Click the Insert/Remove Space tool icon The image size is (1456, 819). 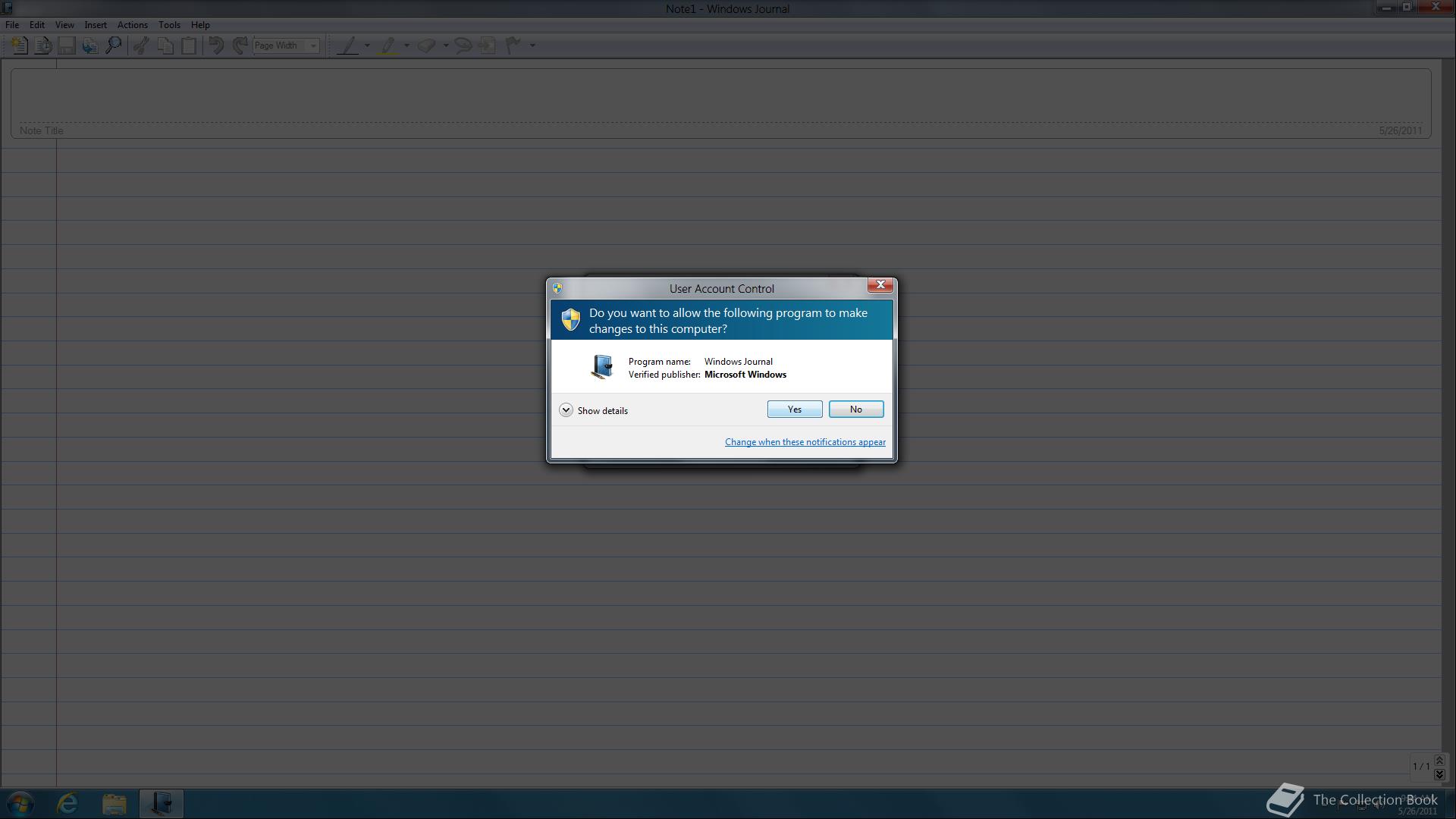tap(488, 45)
